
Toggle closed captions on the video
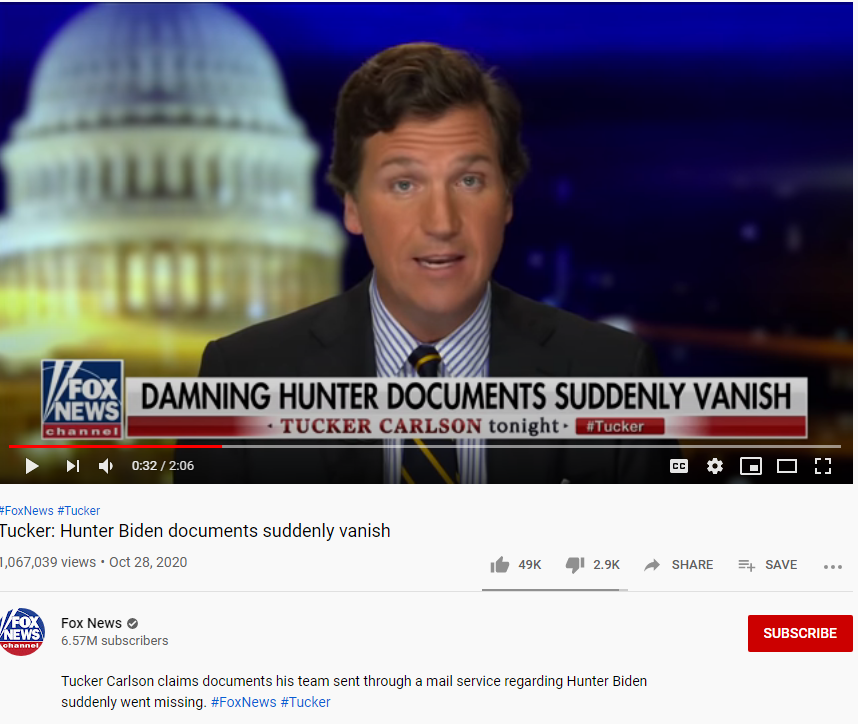click(679, 466)
